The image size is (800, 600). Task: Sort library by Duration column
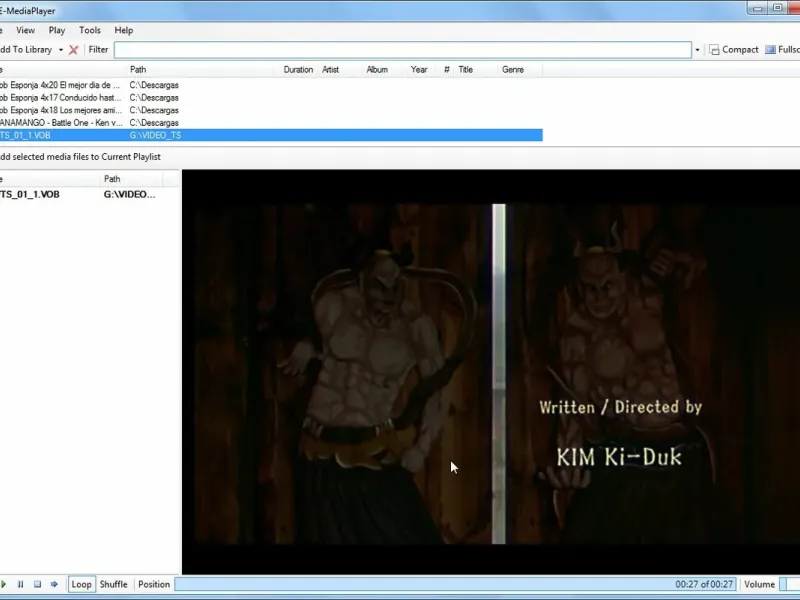298,69
